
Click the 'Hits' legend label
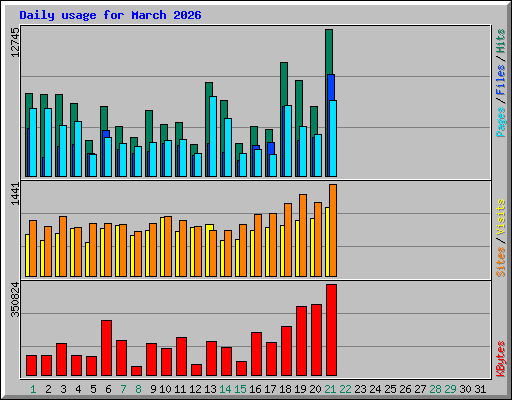pos(500,41)
